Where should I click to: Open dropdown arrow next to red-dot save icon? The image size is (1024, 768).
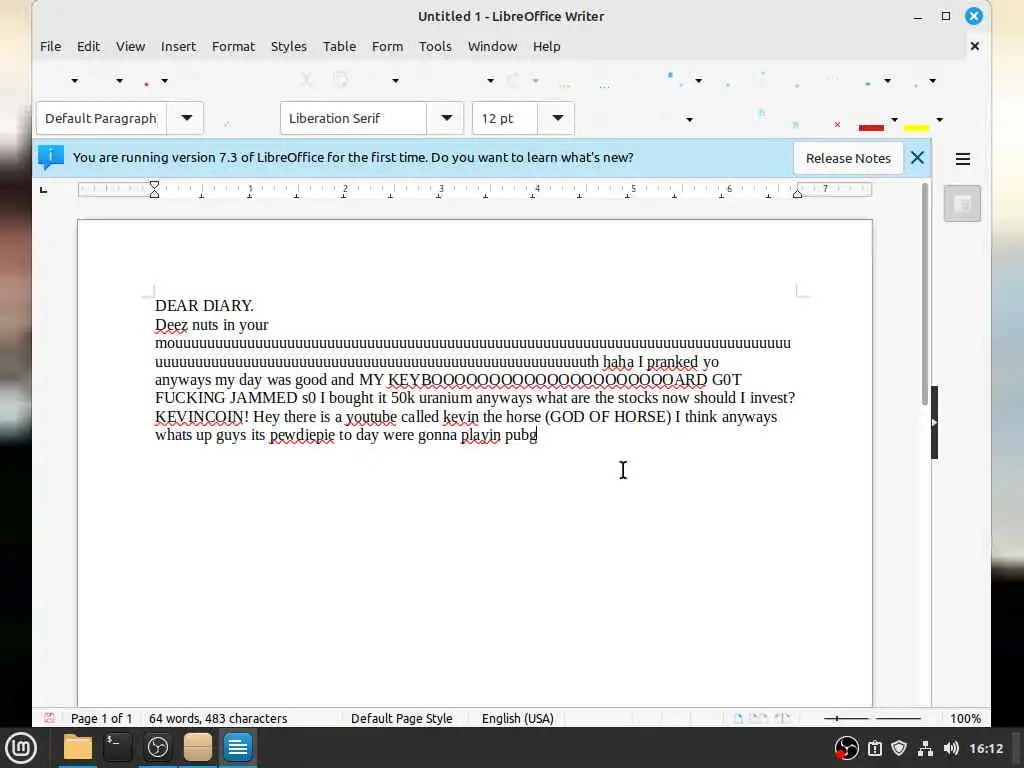pyautogui.click(x=164, y=81)
